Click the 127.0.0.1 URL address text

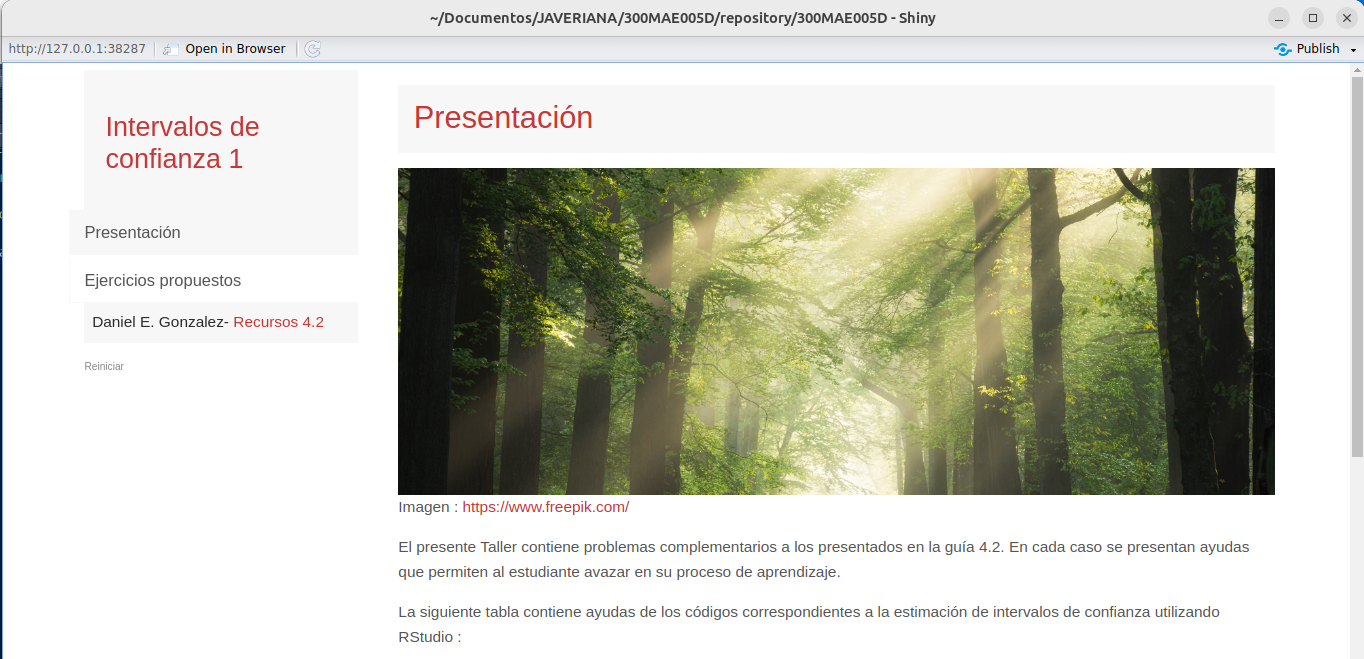77,49
